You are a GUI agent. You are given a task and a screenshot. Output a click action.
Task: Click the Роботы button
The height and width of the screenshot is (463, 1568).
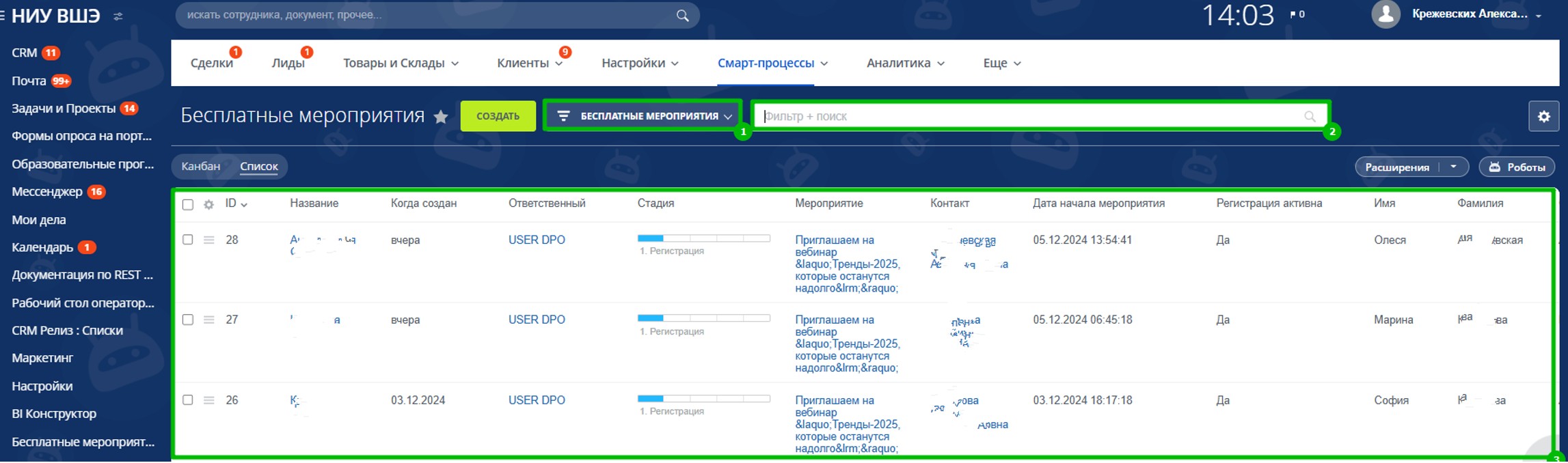[1516, 167]
